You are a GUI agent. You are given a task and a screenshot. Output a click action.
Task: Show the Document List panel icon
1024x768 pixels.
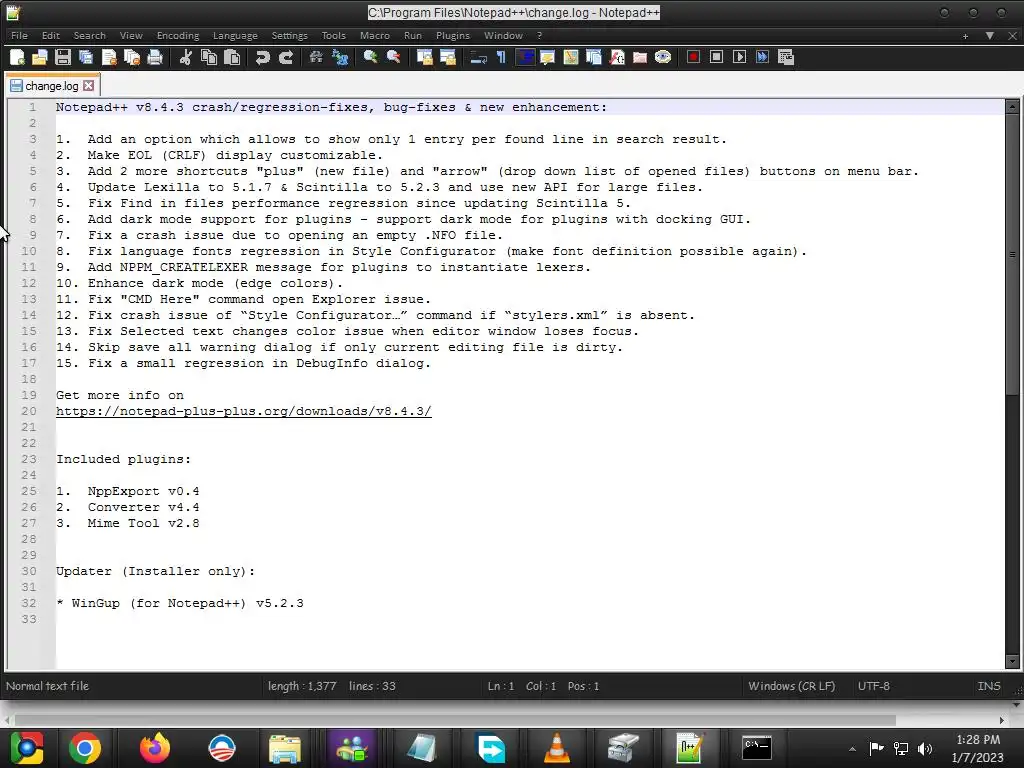(x=594, y=57)
